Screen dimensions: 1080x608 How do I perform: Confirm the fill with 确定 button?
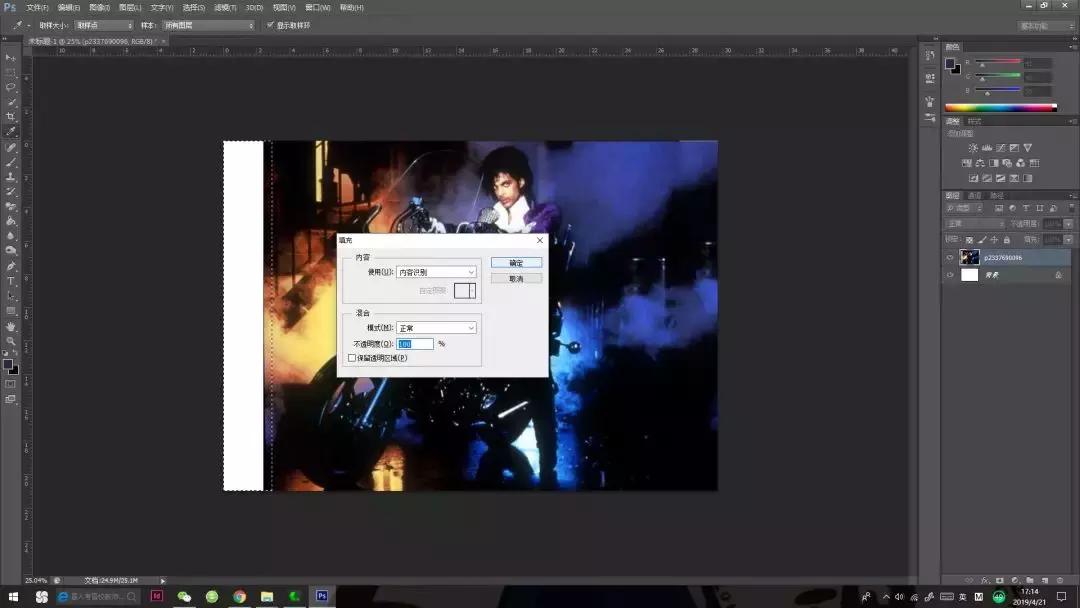pos(516,263)
